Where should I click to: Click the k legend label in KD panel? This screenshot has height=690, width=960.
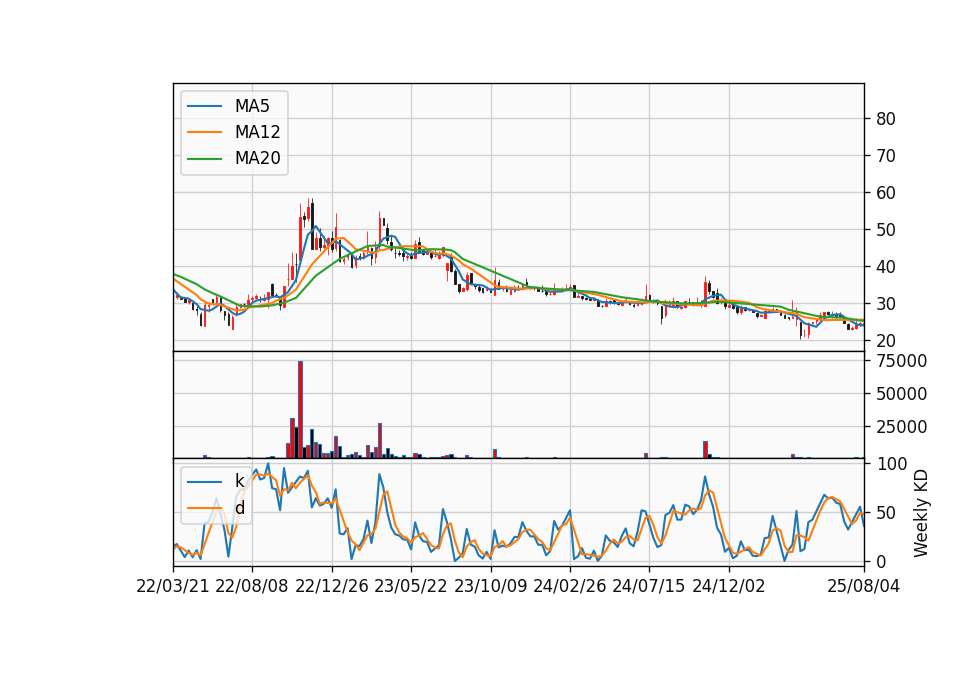tap(239, 481)
